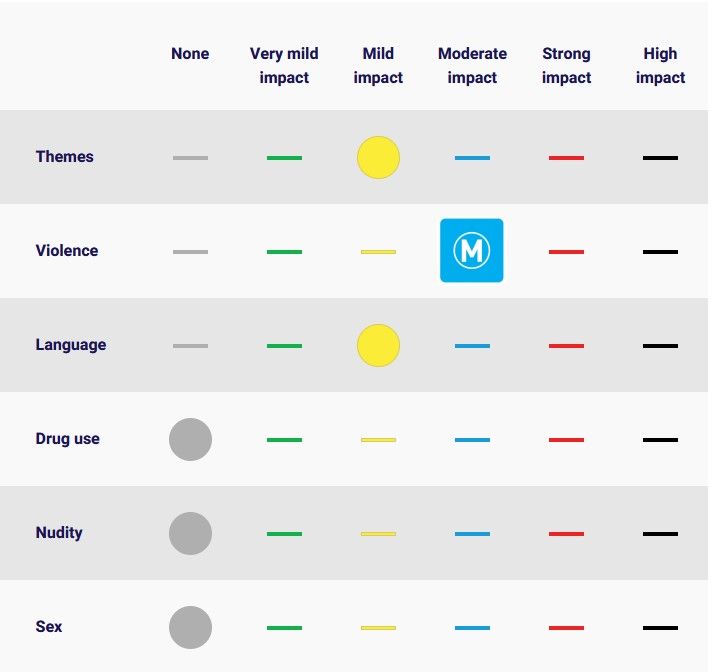This screenshot has width=711, height=672.
Task: Click the grey circle in the Sex row
Action: (190, 627)
